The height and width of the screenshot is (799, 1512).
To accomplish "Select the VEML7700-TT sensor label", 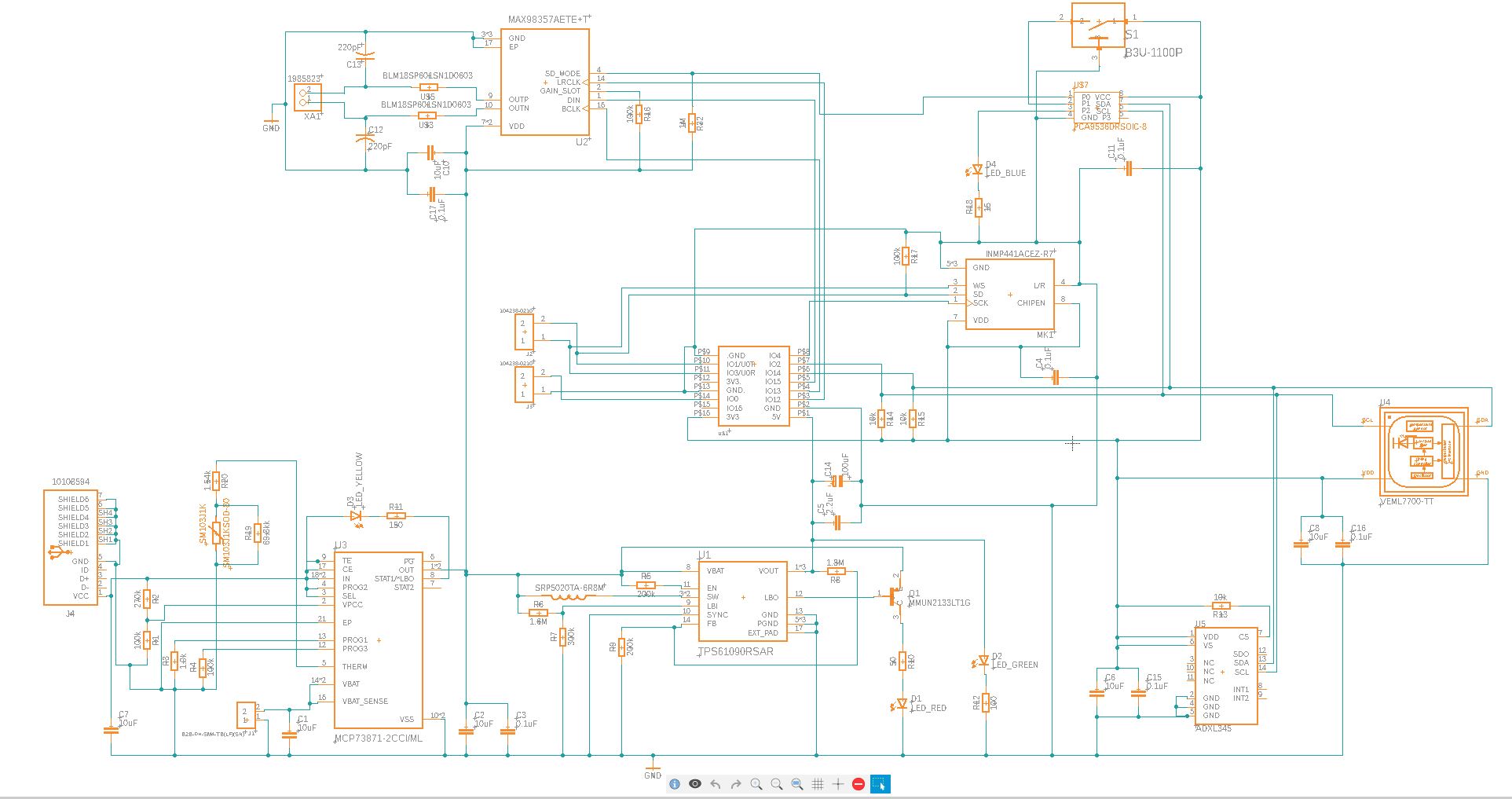I will tap(1406, 500).
